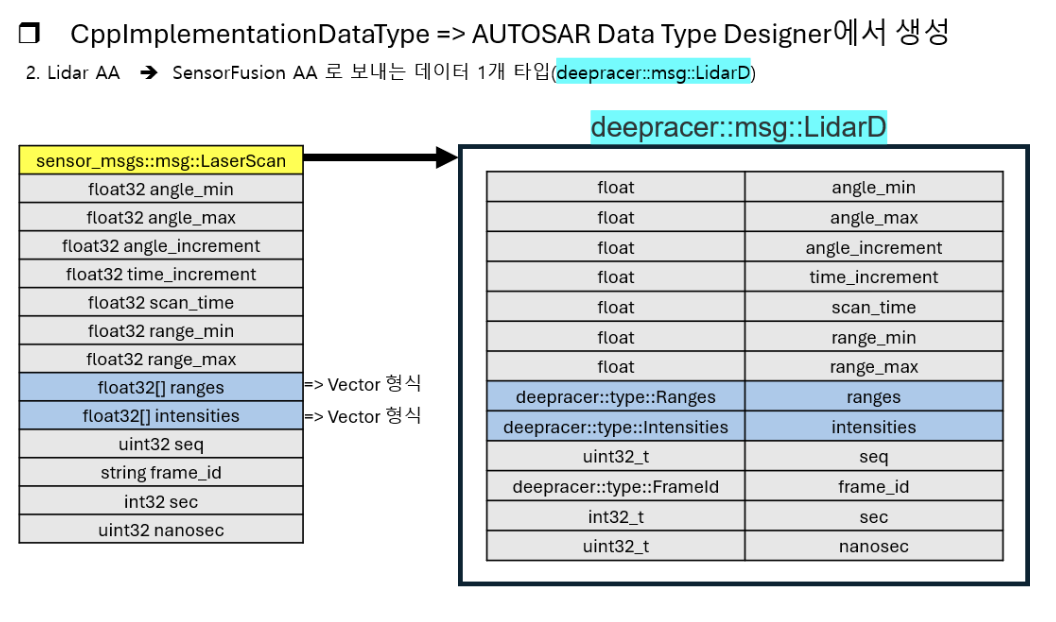Select the 'string frame_id' row
This screenshot has width=1056, height=622.
point(161,472)
